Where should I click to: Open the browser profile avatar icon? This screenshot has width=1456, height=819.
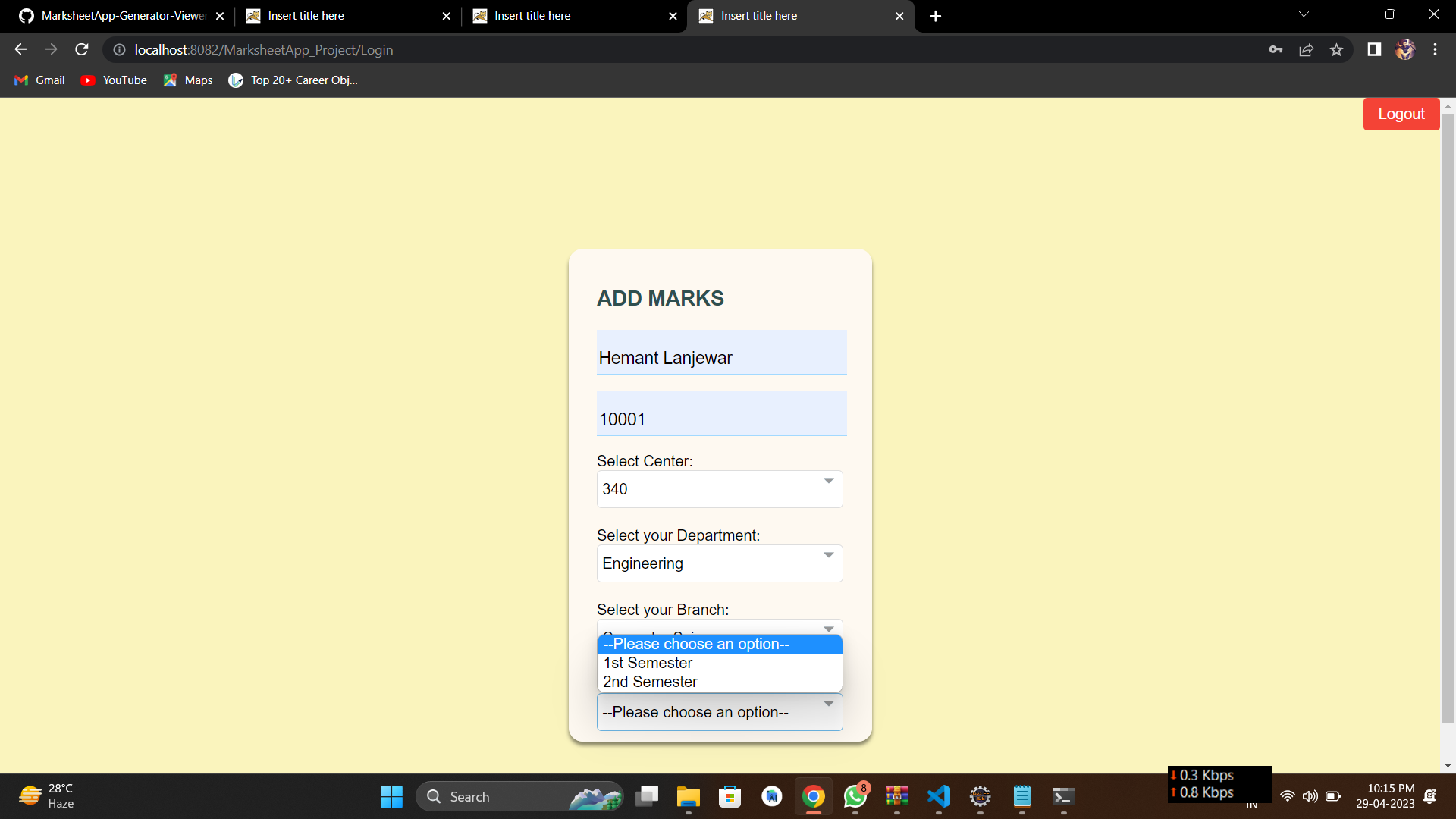click(x=1405, y=49)
